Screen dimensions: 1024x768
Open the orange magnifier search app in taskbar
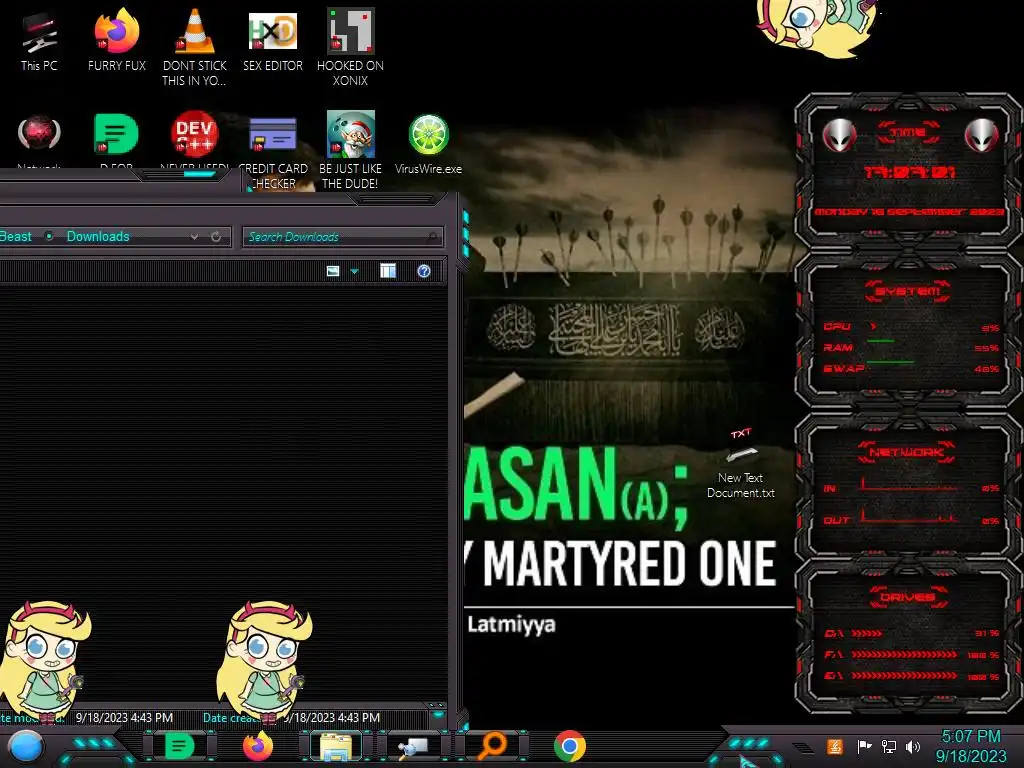tap(491, 746)
